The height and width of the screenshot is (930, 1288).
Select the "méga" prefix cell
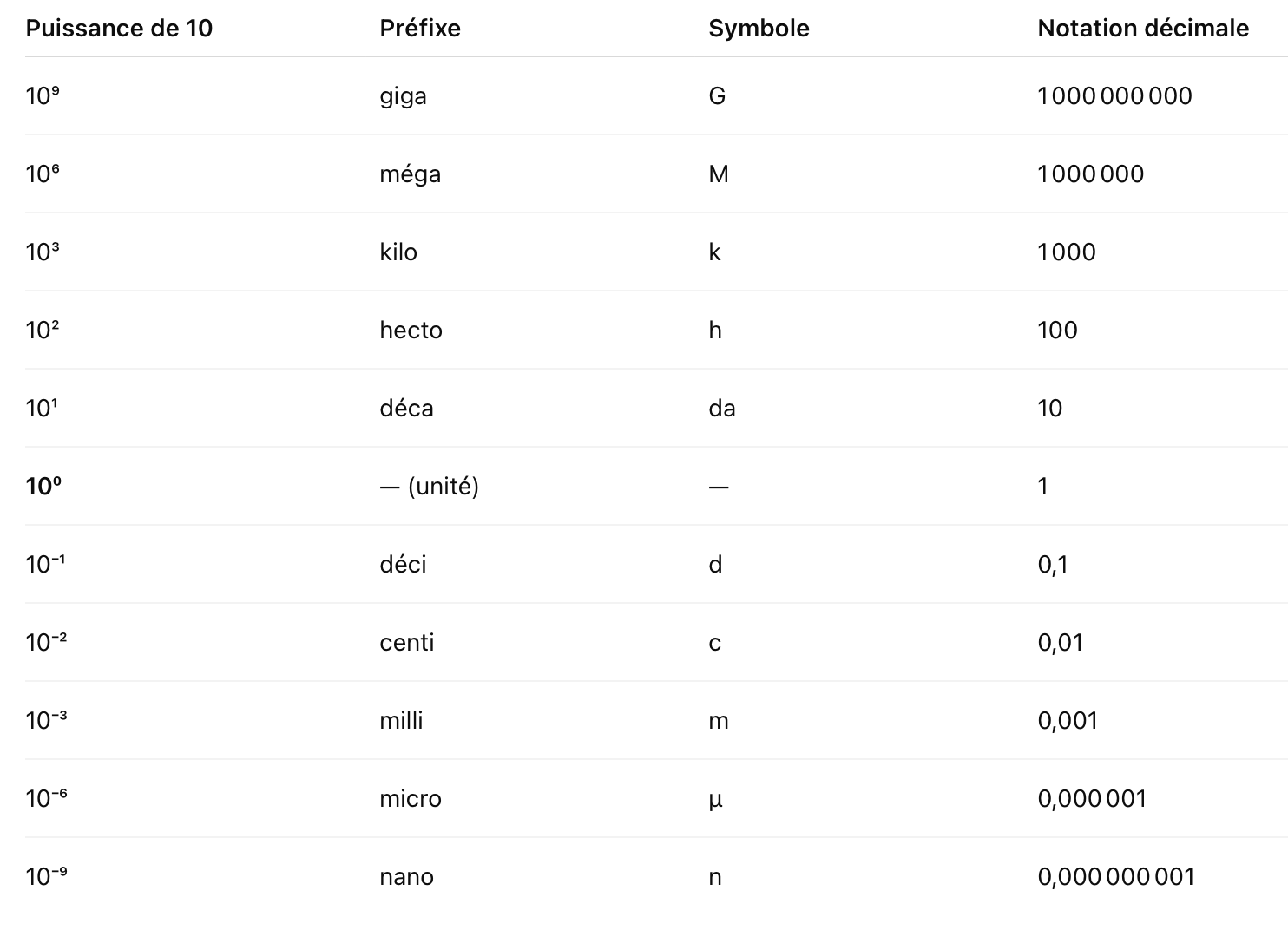pyautogui.click(x=410, y=174)
